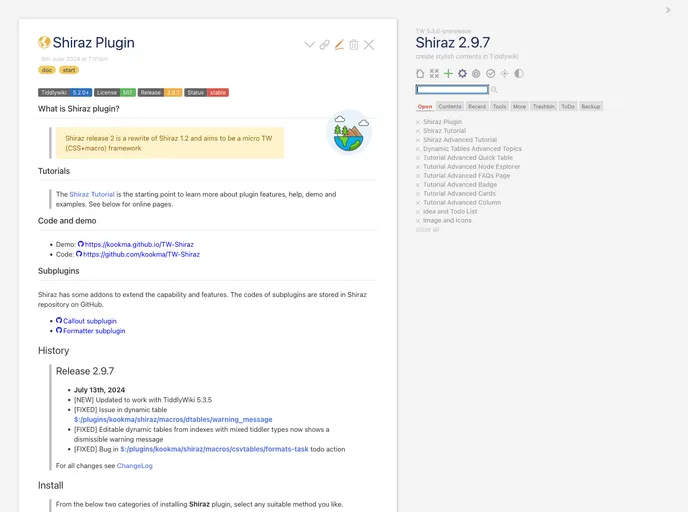Toggle the half-circle palette switcher icon
The image size is (688, 512).
click(x=519, y=74)
